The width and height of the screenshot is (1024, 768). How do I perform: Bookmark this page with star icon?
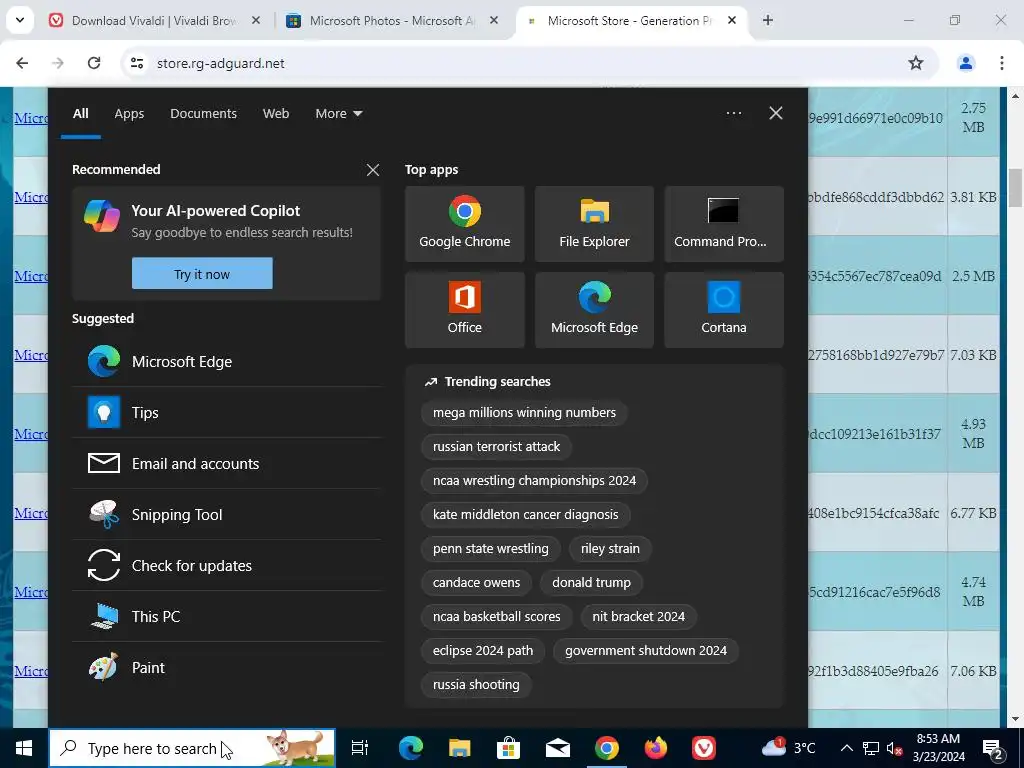916,63
